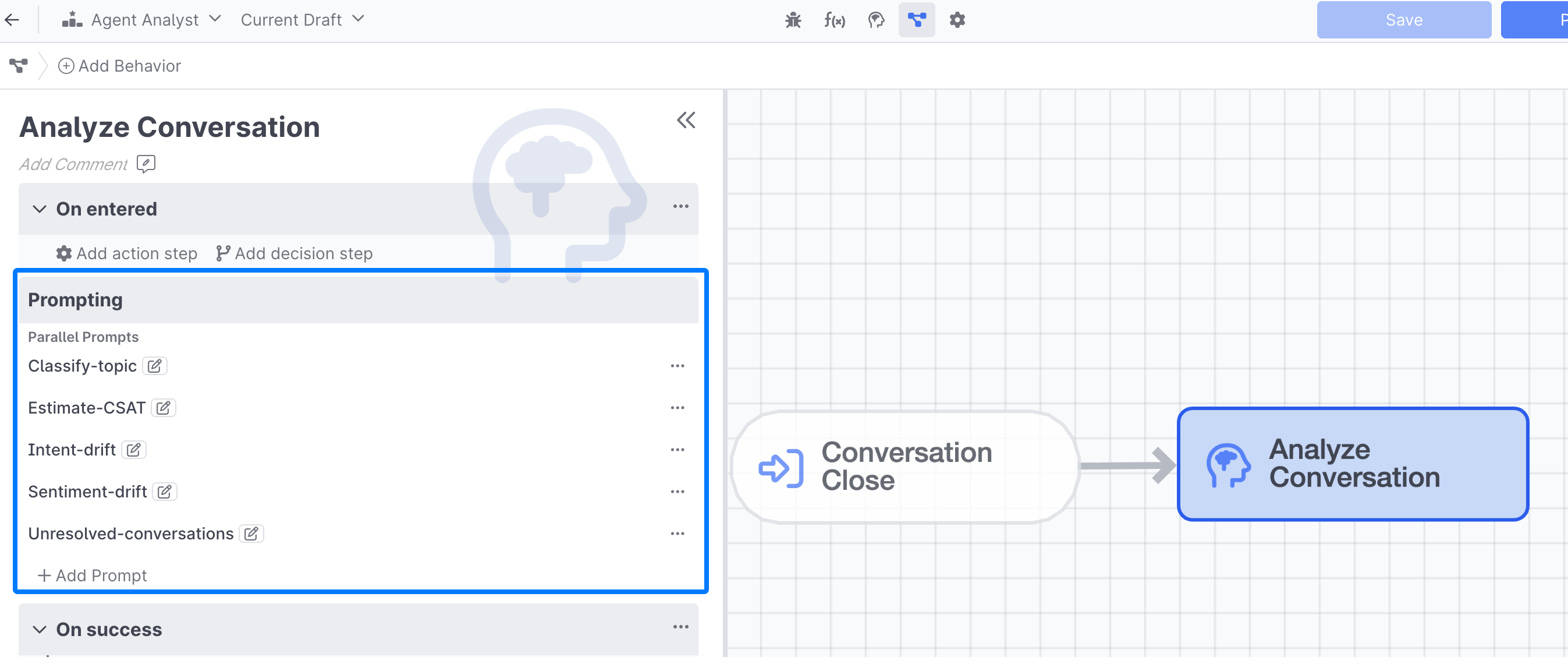Click the brain head icon in top toolbar
Viewport: 1568px width, 671px height.
[875, 20]
